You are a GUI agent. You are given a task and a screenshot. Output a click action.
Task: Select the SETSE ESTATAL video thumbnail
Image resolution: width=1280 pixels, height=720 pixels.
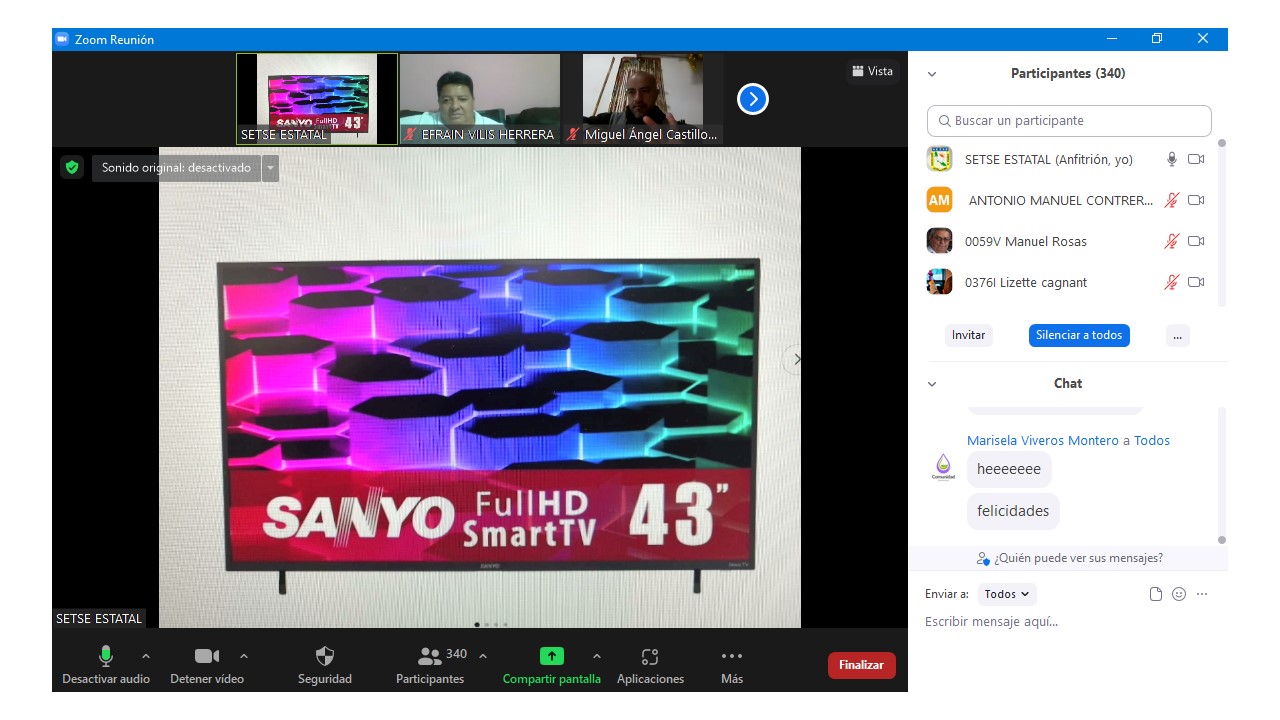(x=317, y=99)
